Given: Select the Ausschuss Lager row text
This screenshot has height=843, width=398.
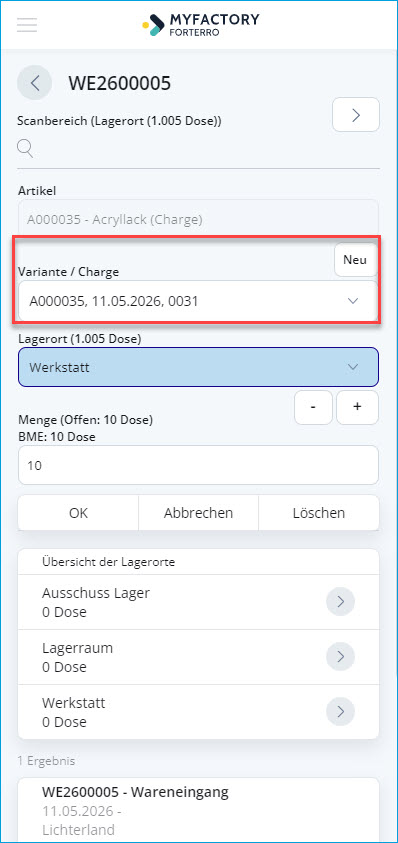Looking at the screenshot, I should coord(96,602).
